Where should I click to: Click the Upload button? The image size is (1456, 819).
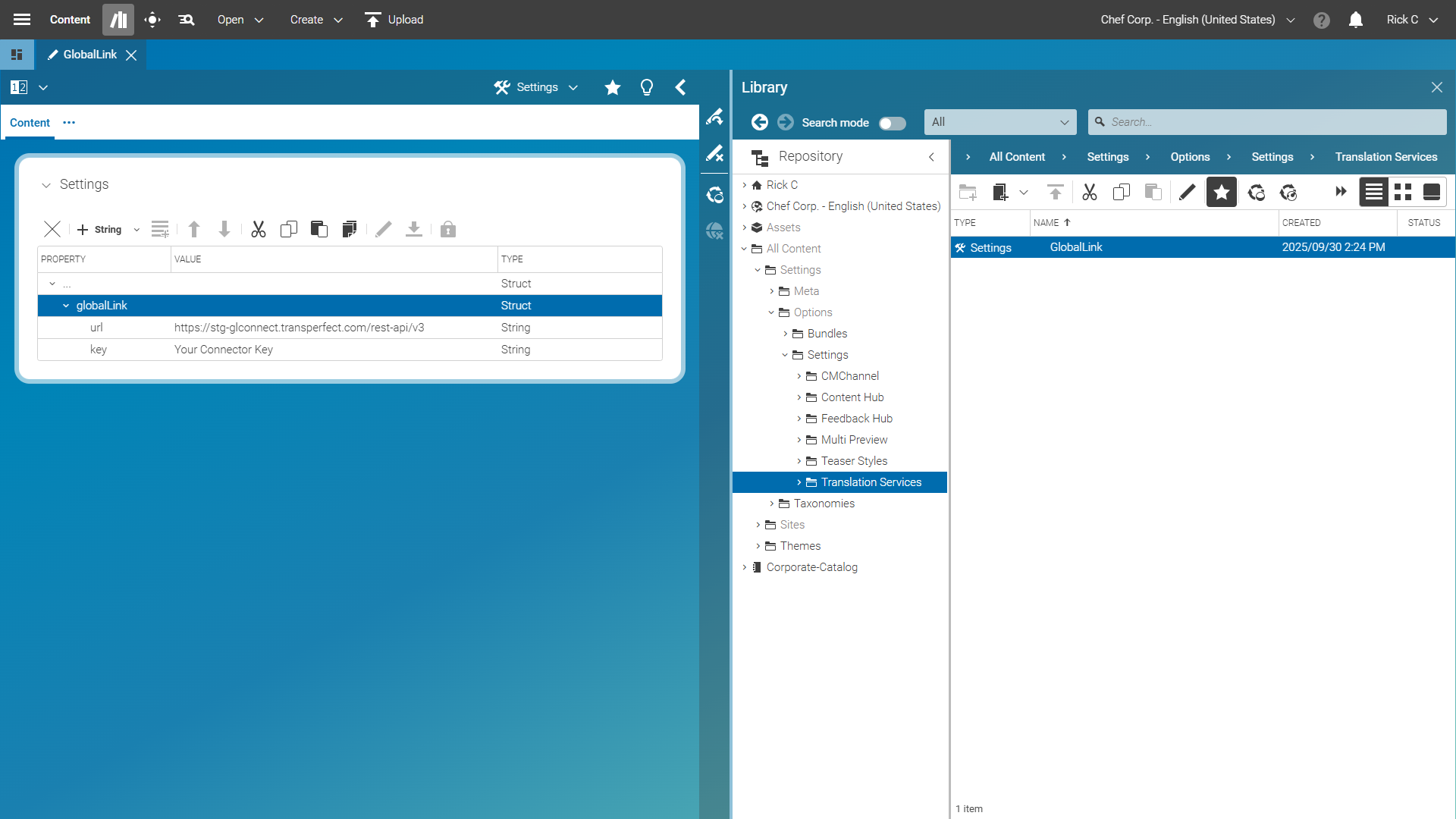(394, 20)
